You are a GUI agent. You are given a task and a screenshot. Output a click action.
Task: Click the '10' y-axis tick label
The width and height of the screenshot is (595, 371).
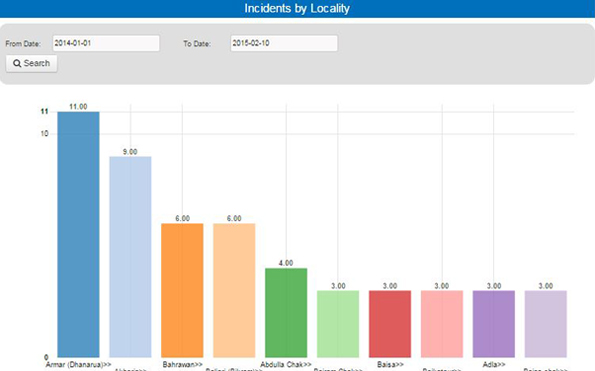tap(44, 134)
